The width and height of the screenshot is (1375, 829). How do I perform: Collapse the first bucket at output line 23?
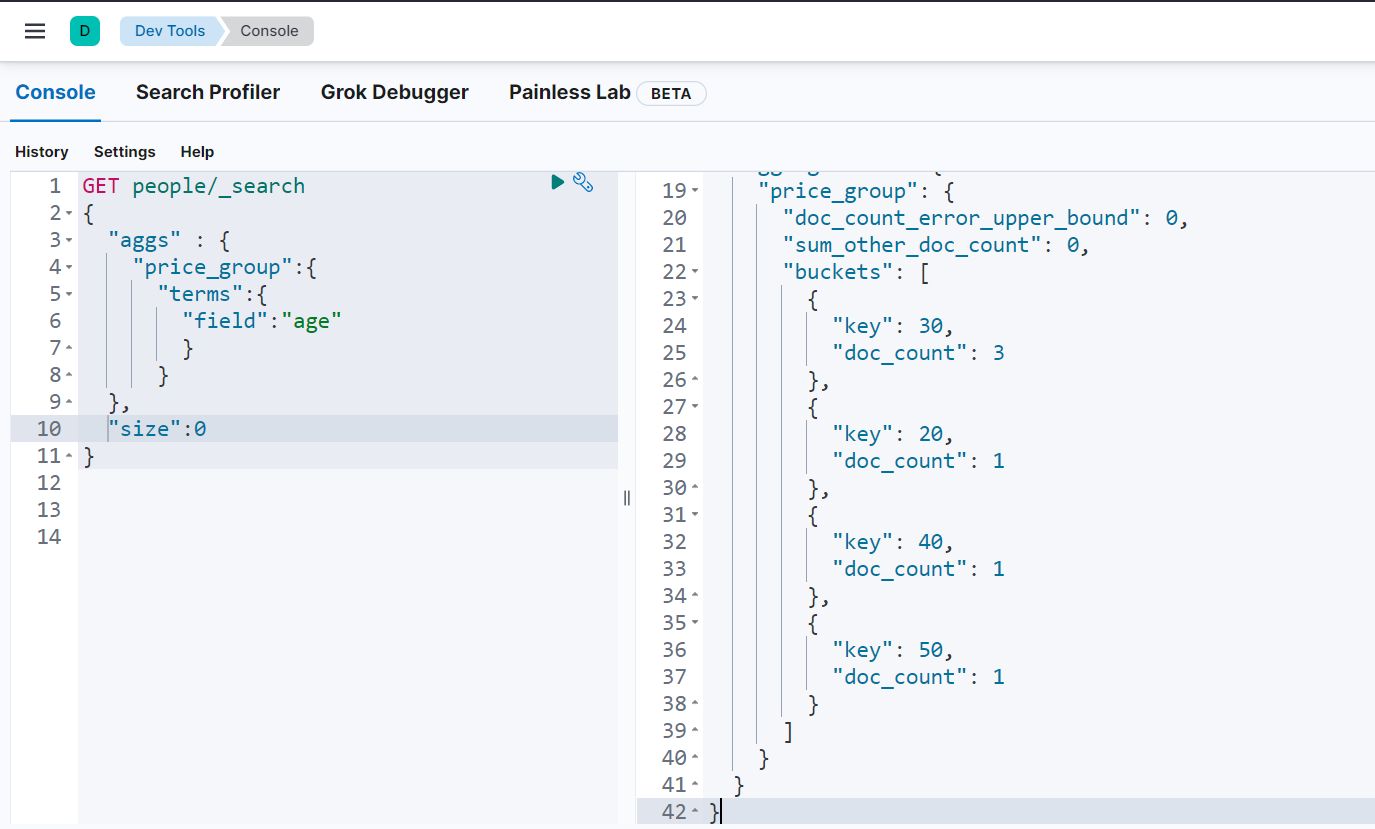point(695,299)
